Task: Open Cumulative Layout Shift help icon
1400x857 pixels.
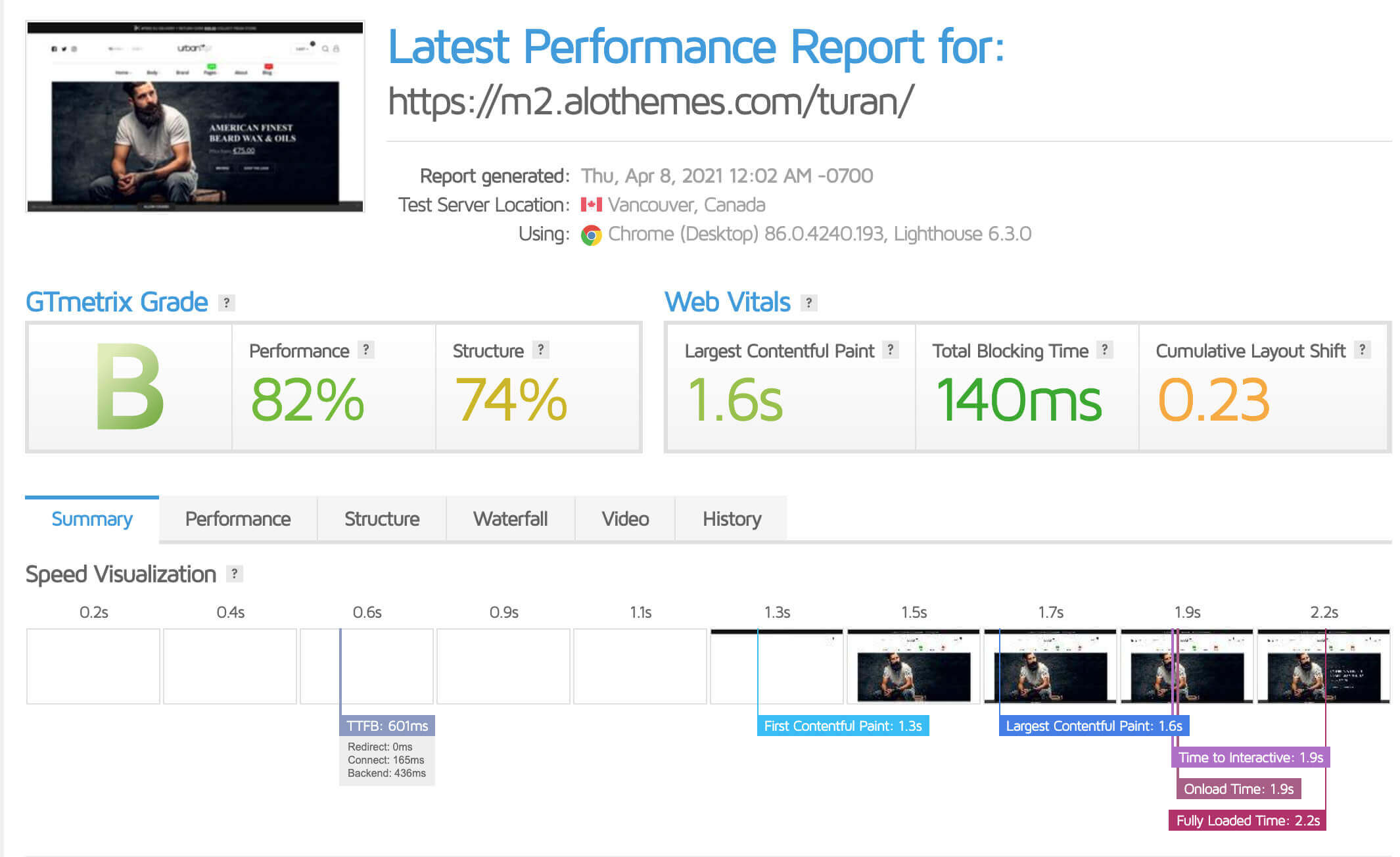Action: [1362, 350]
